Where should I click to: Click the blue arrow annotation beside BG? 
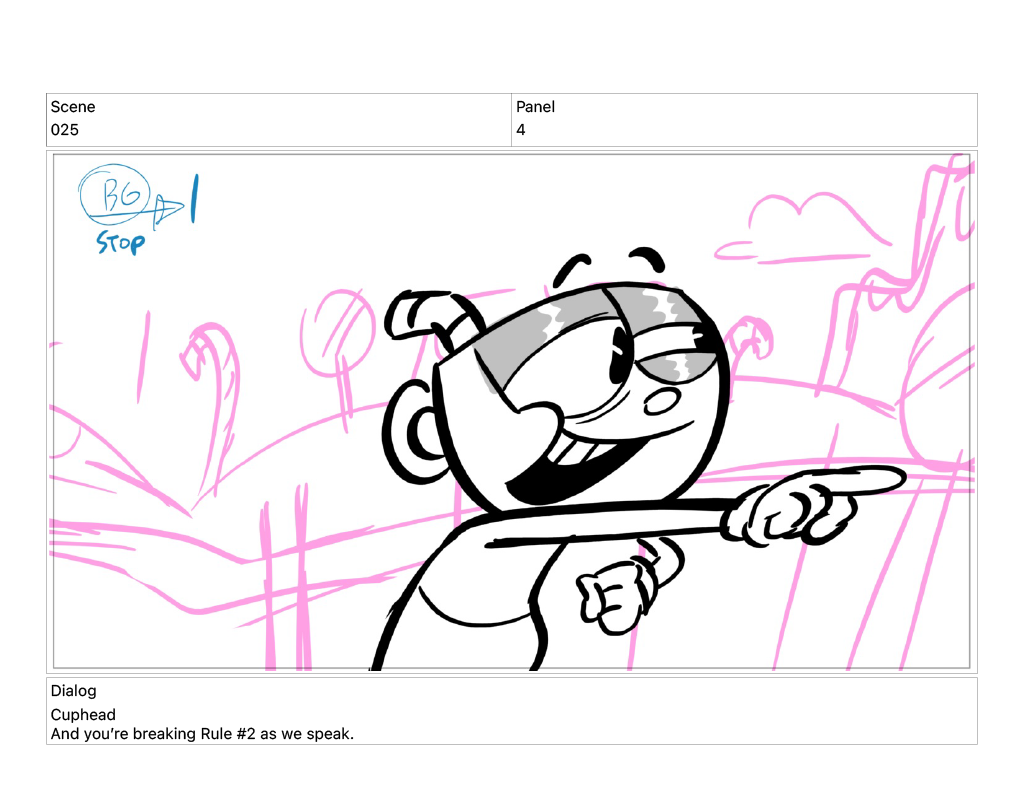point(168,209)
